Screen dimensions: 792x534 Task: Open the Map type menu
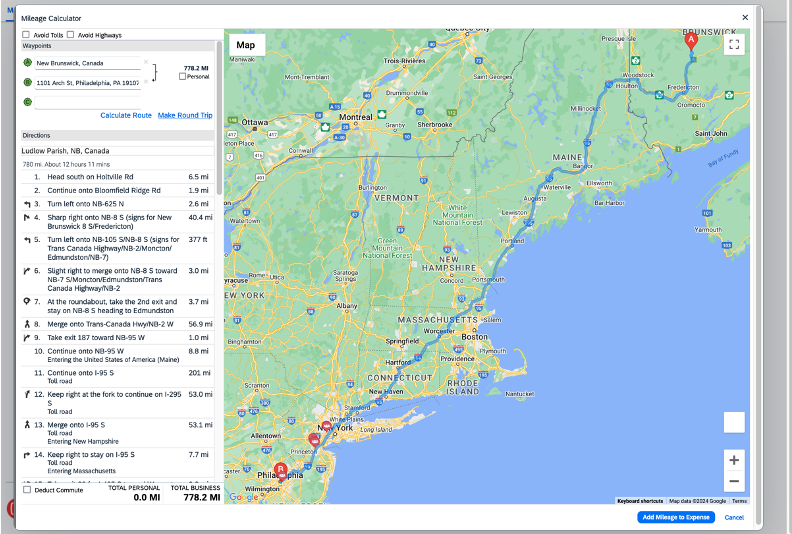point(245,45)
